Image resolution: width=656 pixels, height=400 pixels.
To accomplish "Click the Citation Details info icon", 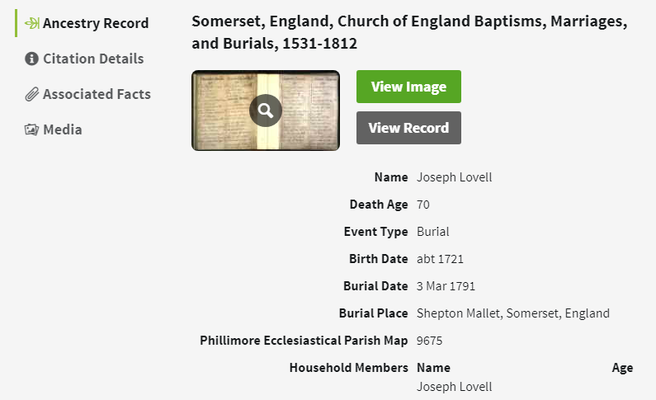I will coord(32,59).
